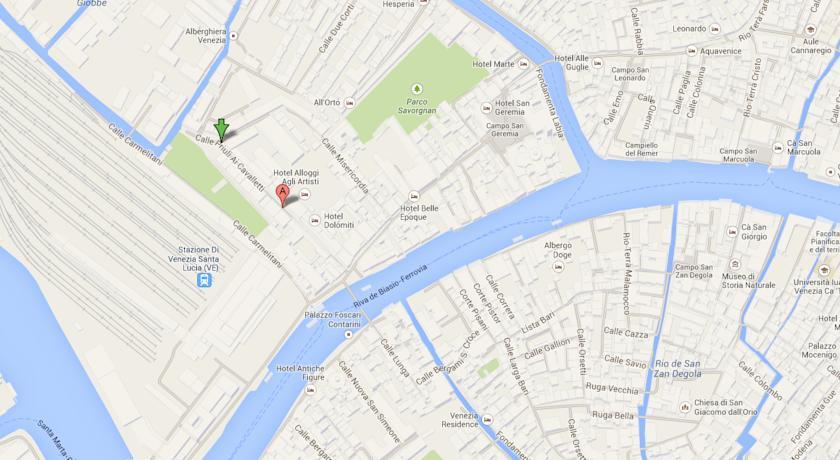Open the Hotel Dolomiti bed icon
The image size is (840, 460).
pyautogui.click(x=315, y=220)
